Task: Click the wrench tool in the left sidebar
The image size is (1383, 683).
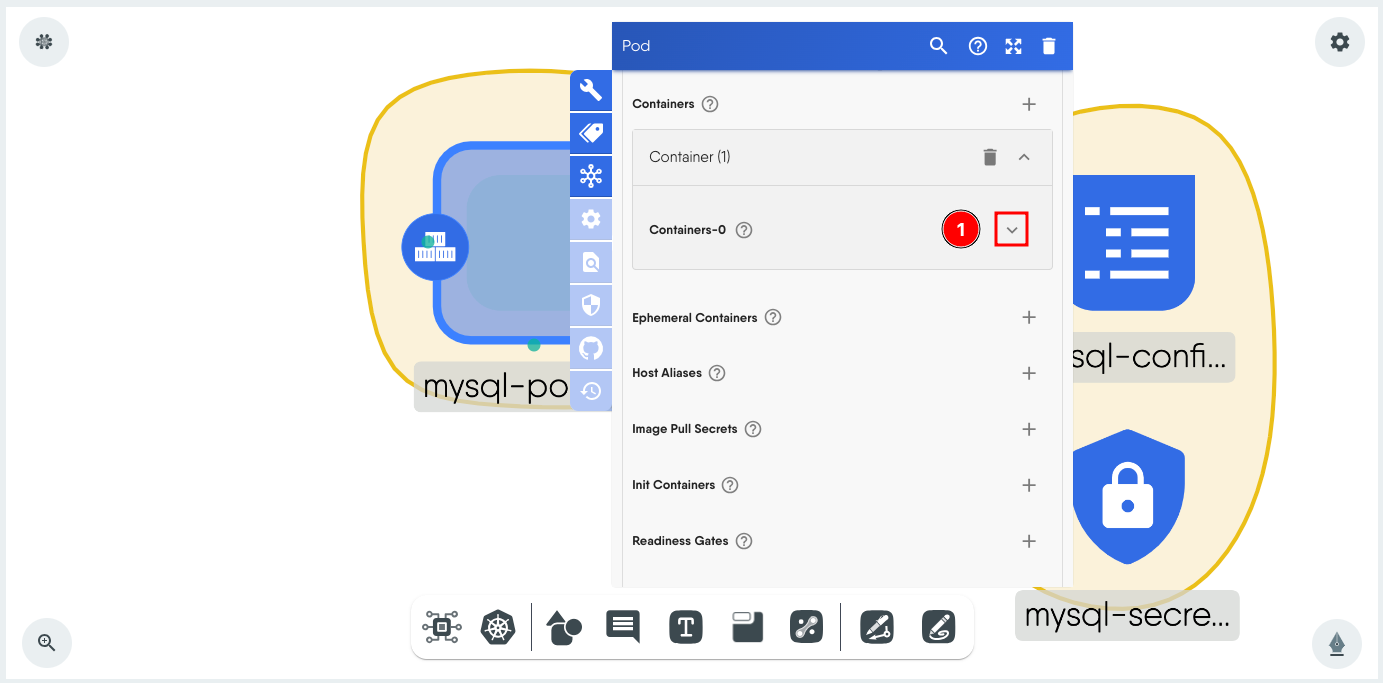Action: click(x=590, y=90)
